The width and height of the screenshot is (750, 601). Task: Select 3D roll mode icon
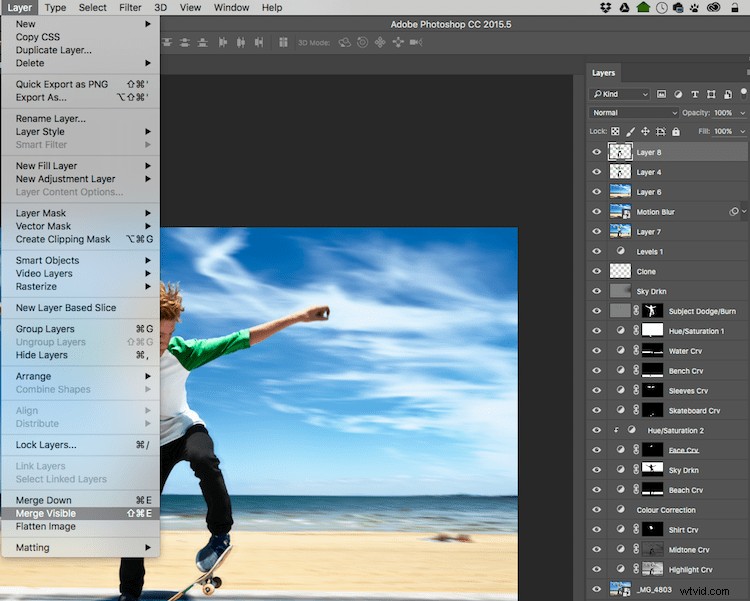[x=363, y=43]
